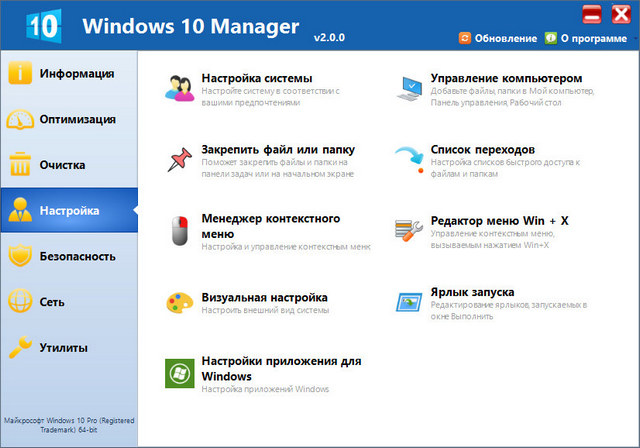Minimize the Windows 10 Manager window
The image size is (640, 448).
tap(591, 15)
